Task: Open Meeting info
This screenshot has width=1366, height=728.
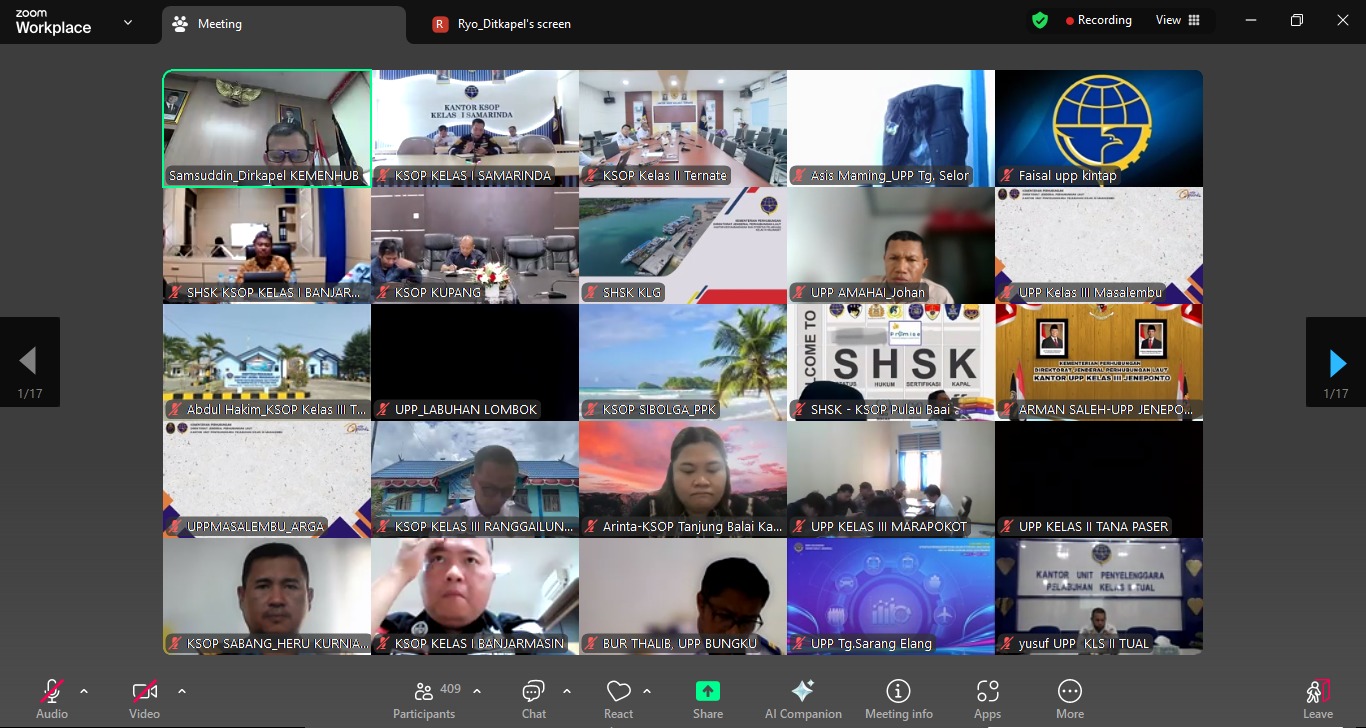Action: (x=898, y=699)
